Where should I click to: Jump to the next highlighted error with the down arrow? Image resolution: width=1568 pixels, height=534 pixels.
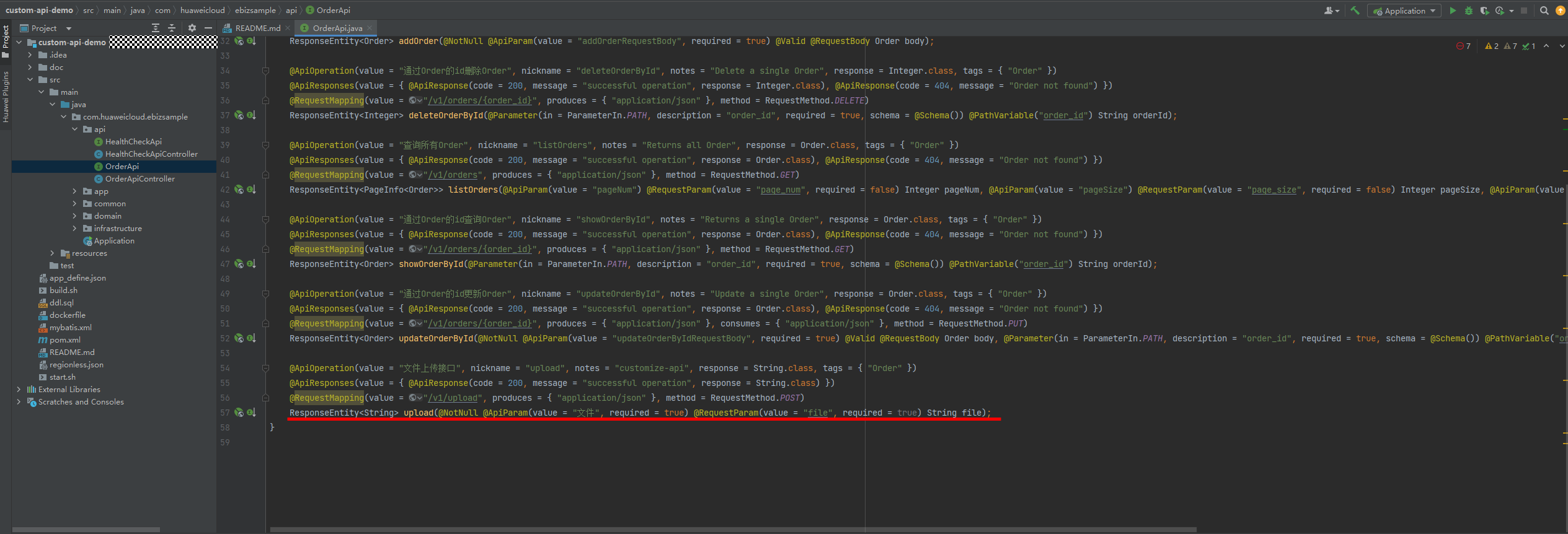1562,46
